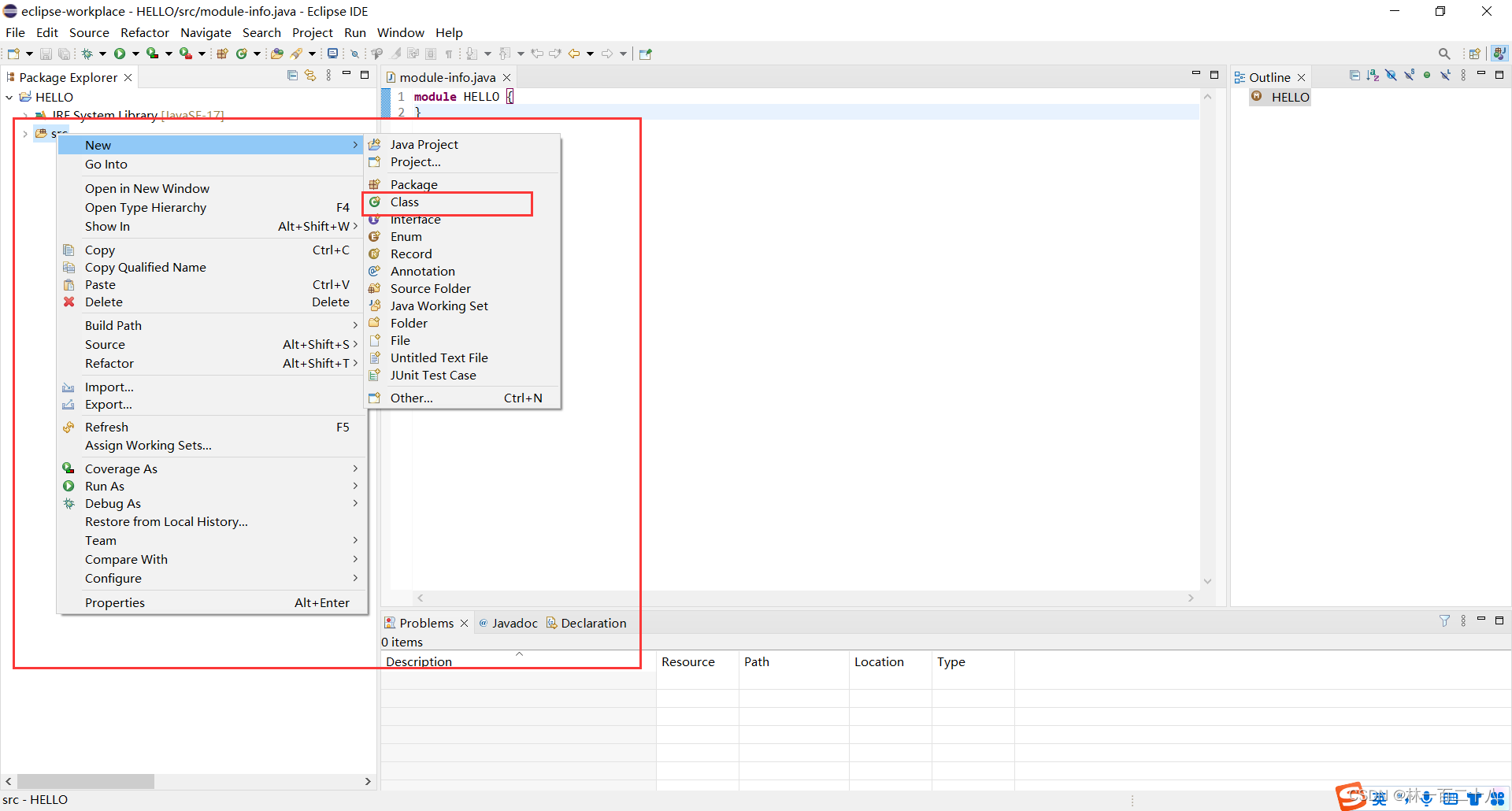Click the Open Console toolbar icon
Viewport: 1512px width, 811px height.
pyautogui.click(x=333, y=54)
